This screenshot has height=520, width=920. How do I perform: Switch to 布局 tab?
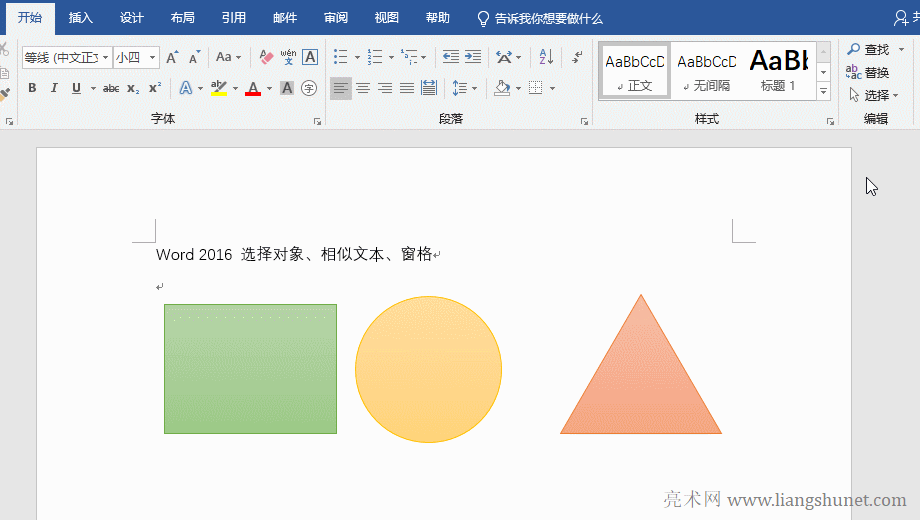pos(182,18)
